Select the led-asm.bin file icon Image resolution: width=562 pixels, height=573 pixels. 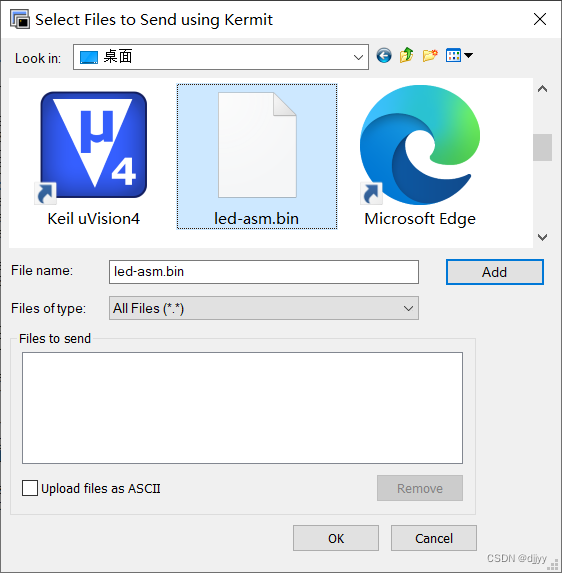[x=257, y=156]
